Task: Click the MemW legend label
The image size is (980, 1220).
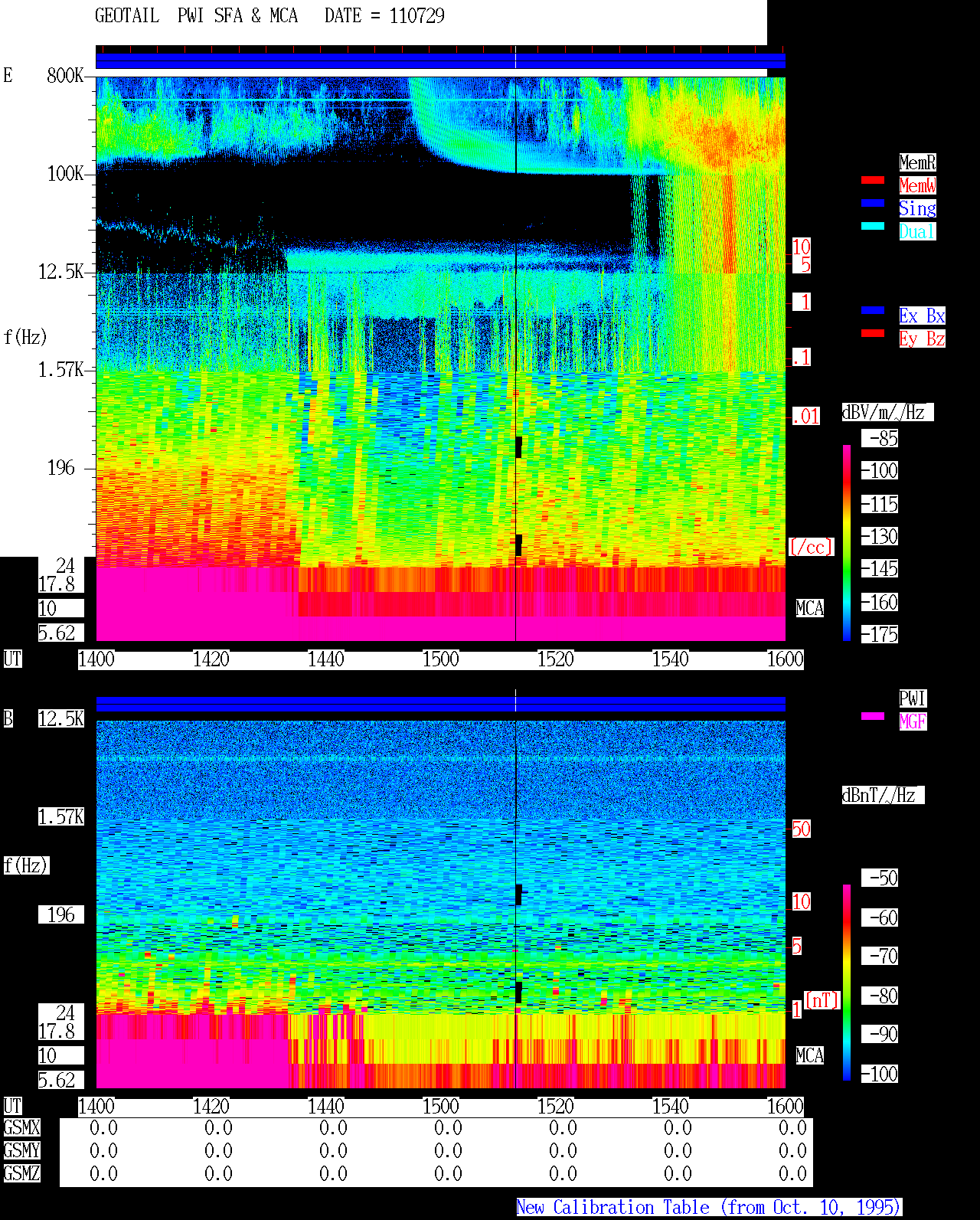Action: coord(917,185)
